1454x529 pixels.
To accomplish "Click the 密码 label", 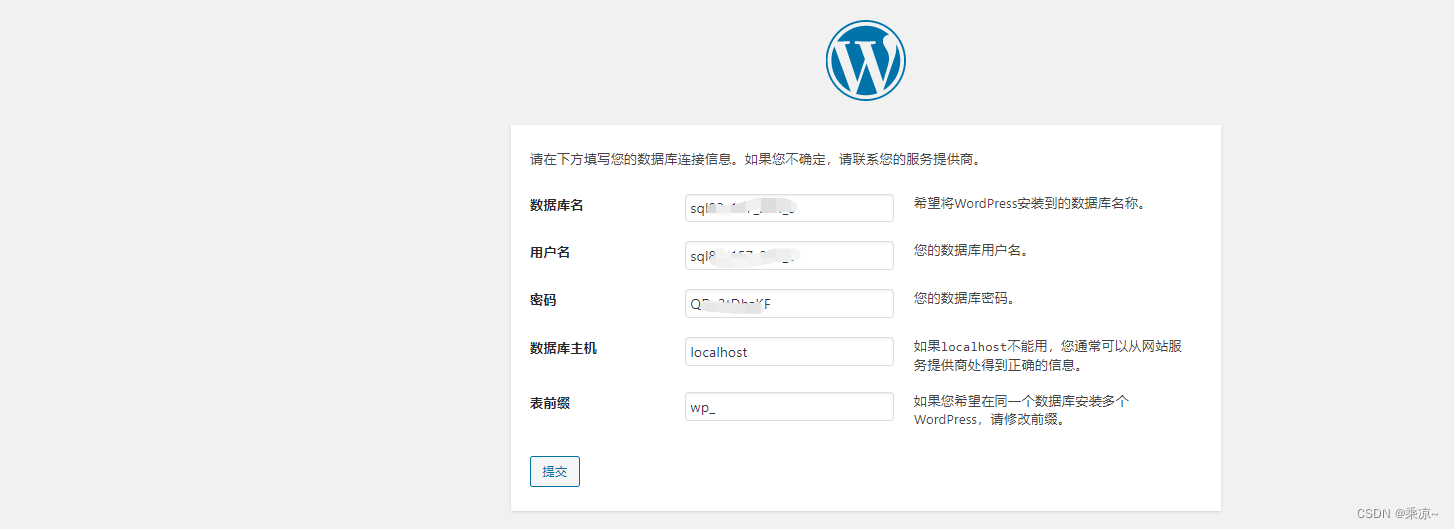I will coord(543,300).
